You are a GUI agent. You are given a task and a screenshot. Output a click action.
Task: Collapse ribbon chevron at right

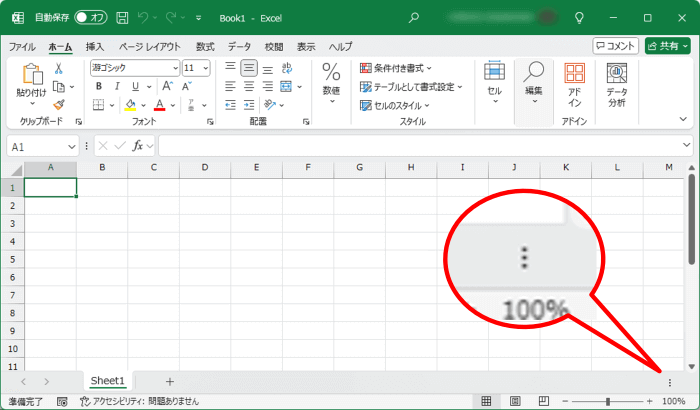click(683, 119)
